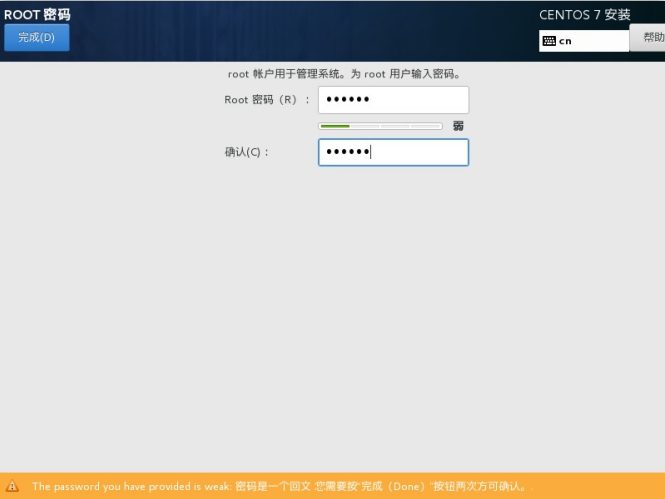Click the weak password warning message
This screenshot has width=665, height=499.
point(282,486)
